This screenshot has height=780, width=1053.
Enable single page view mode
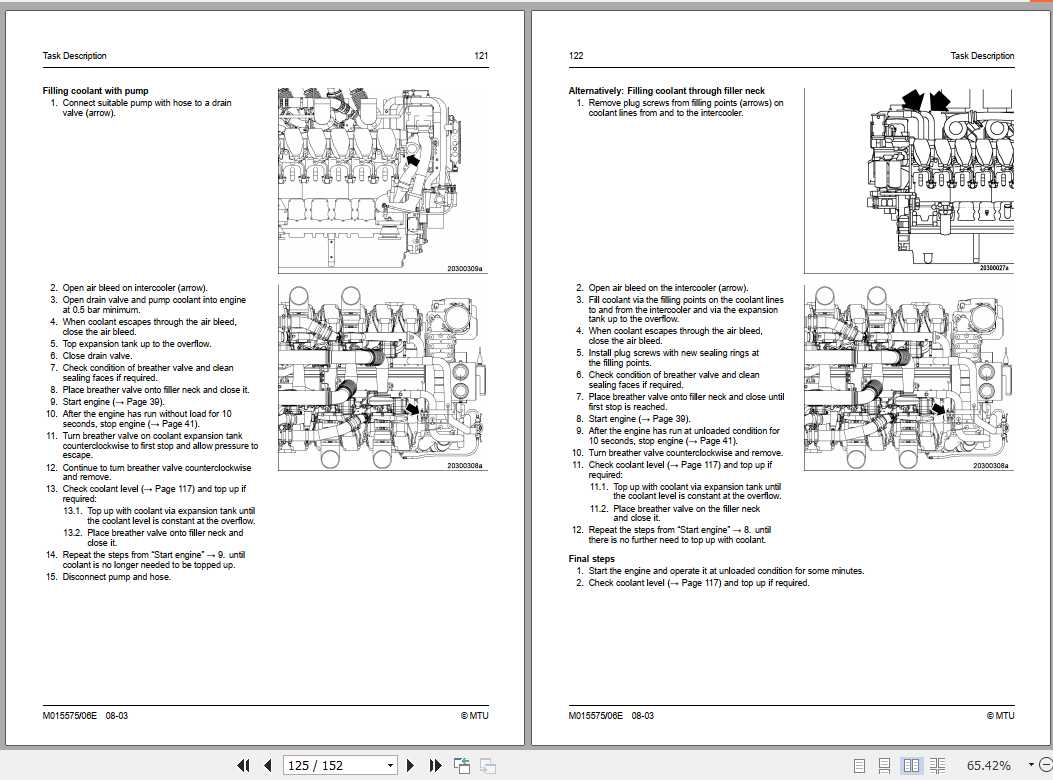859,764
